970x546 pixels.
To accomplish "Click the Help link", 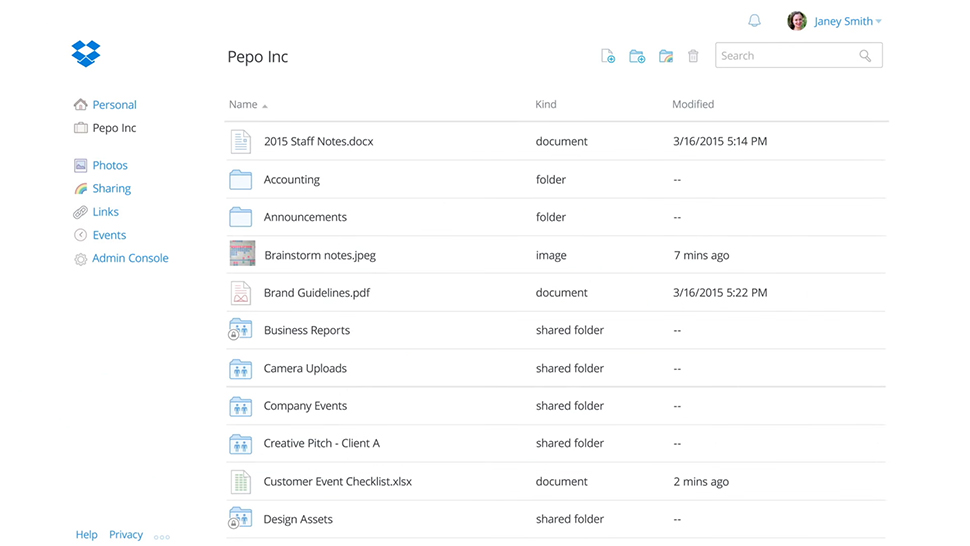I will [x=87, y=535].
